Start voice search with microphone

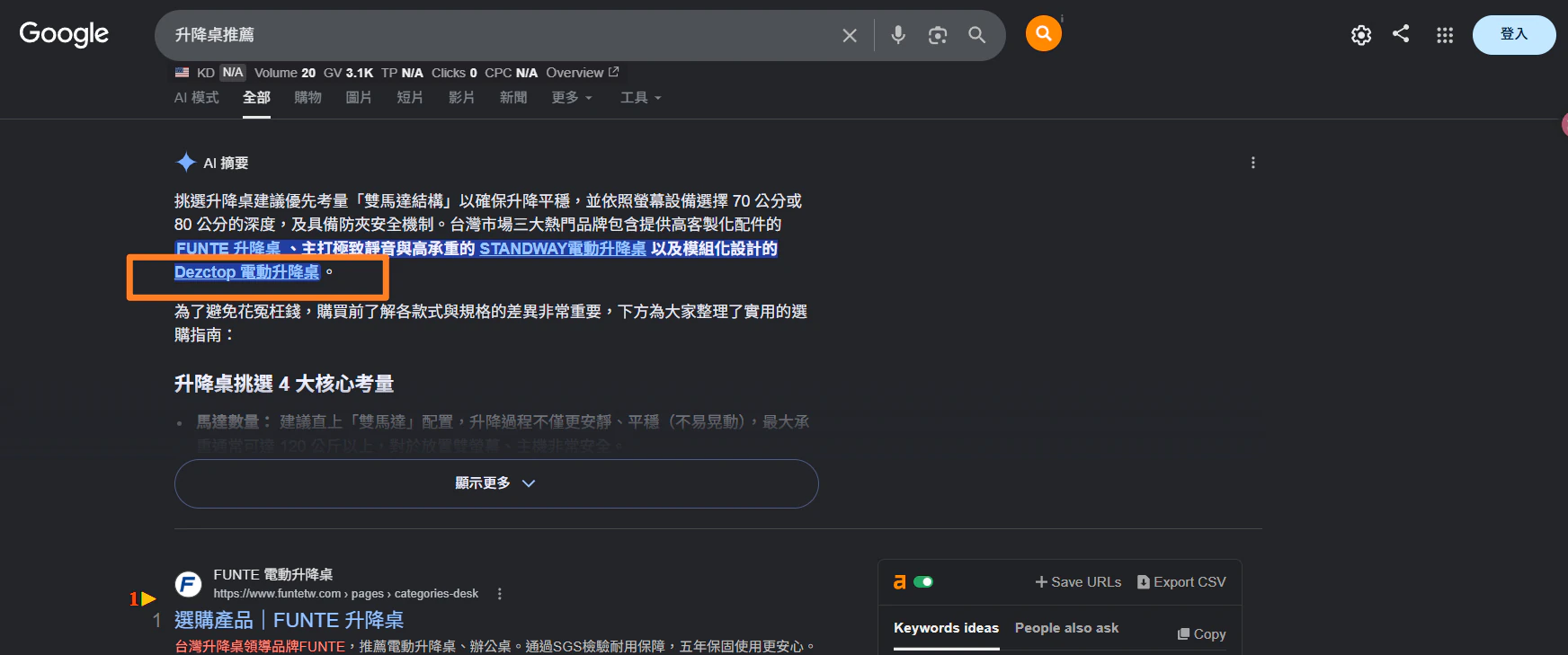(x=897, y=35)
